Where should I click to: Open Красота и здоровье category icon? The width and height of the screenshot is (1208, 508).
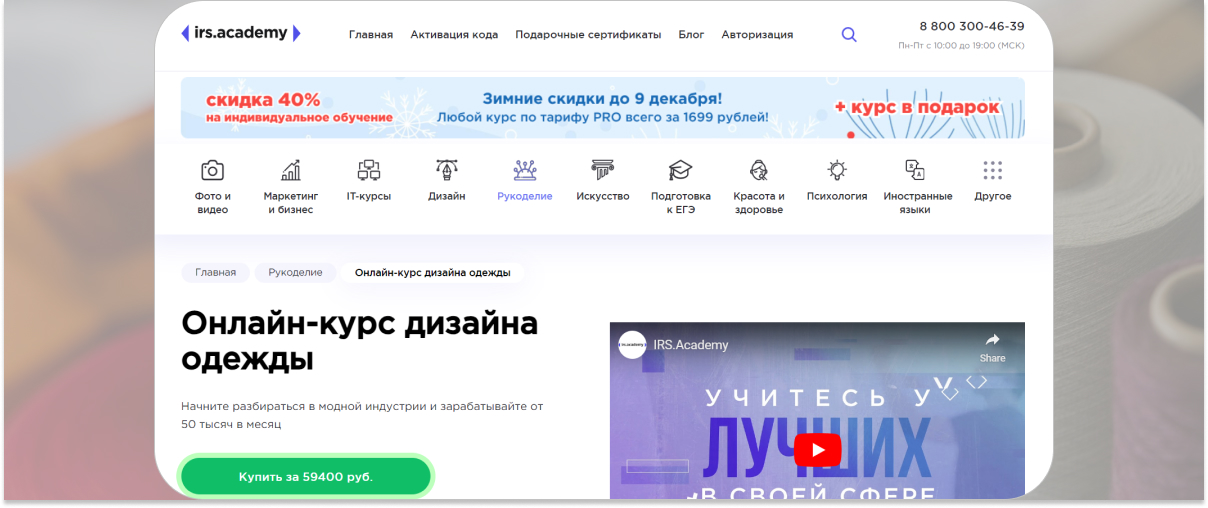point(759,169)
